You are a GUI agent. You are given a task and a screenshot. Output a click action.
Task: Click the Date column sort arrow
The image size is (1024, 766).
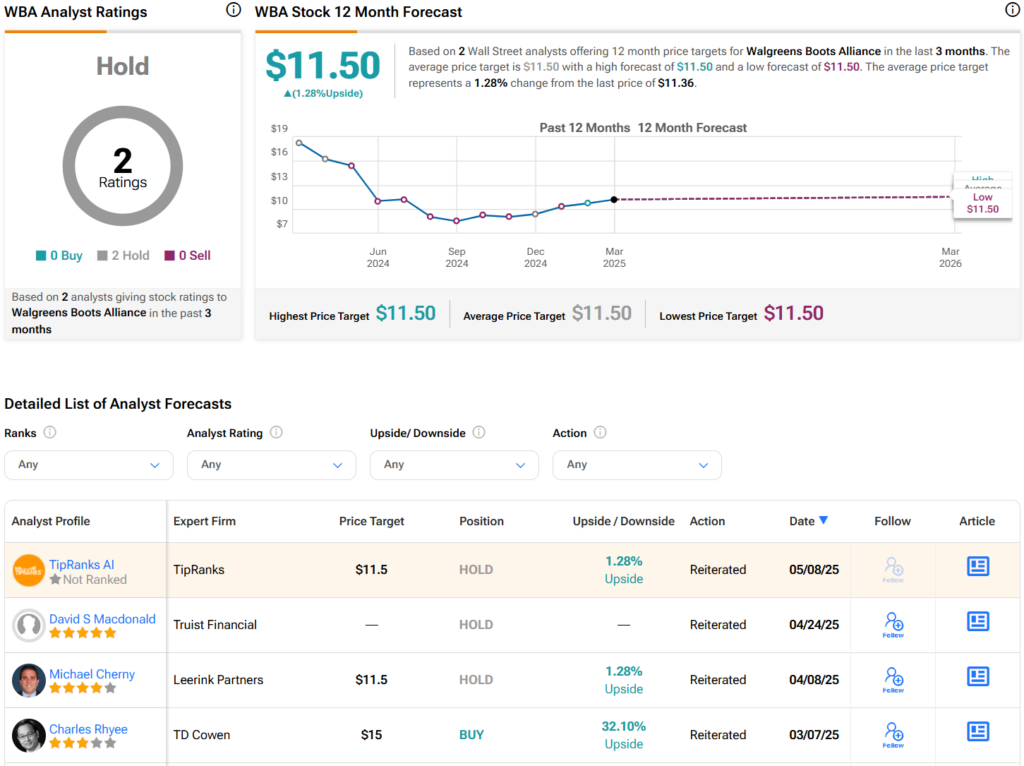tap(824, 520)
